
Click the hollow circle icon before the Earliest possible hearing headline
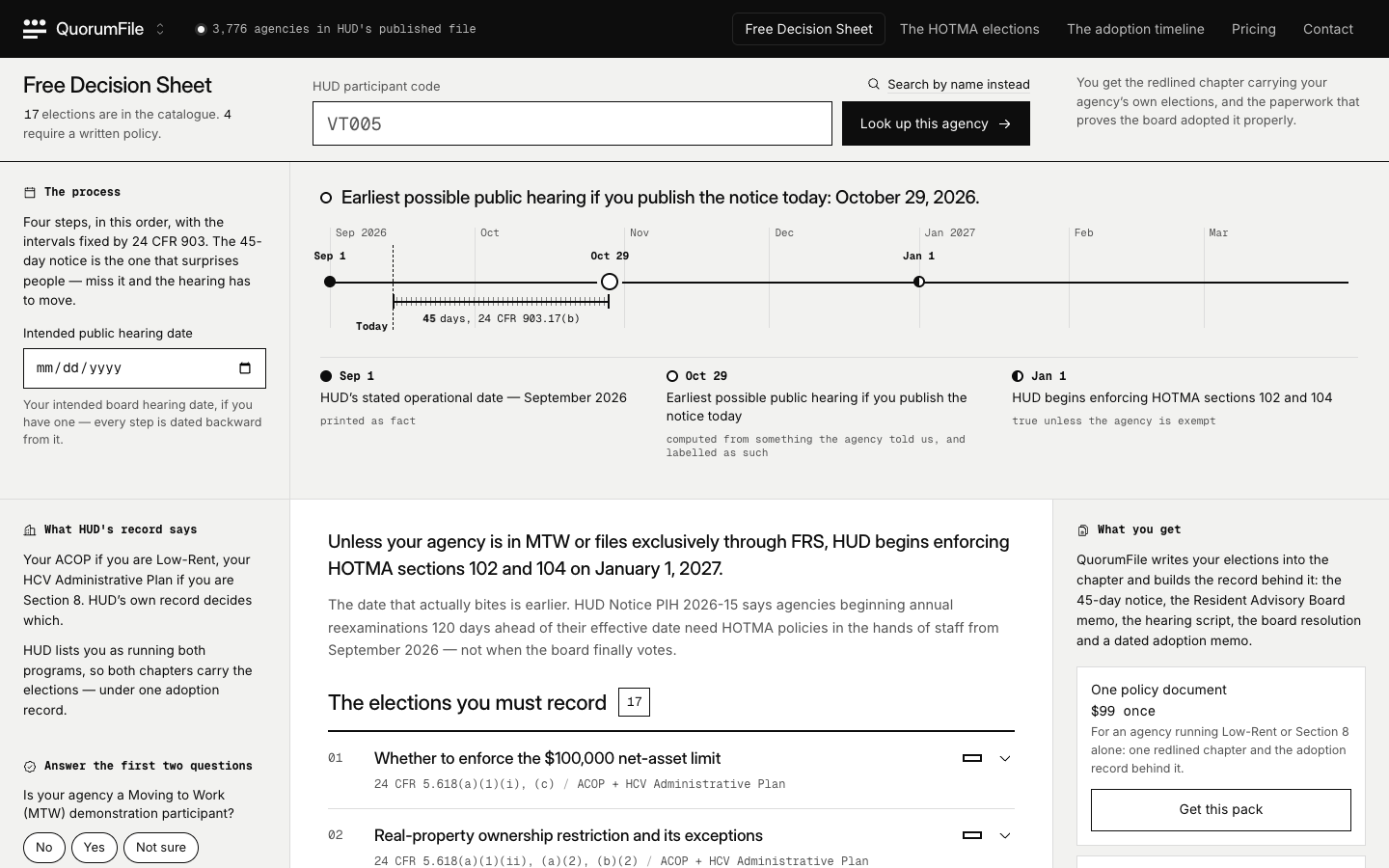(x=326, y=198)
